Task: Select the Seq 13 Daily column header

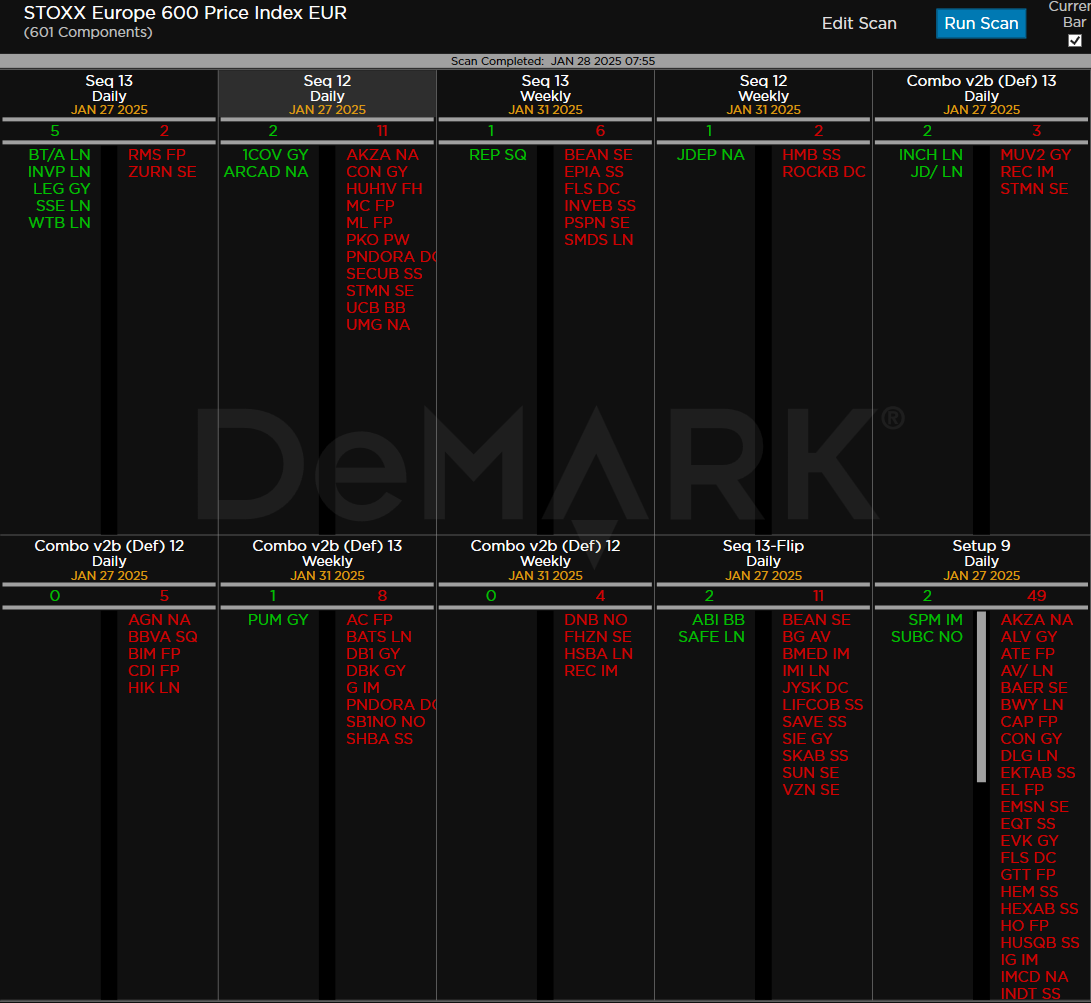Action: [x=109, y=95]
